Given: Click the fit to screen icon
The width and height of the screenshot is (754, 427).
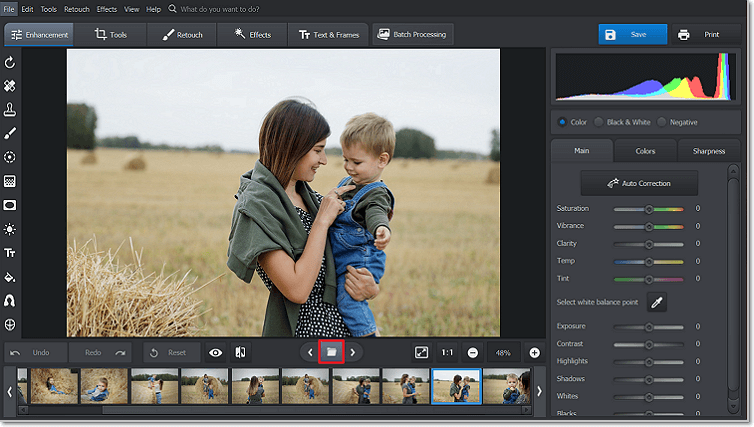Looking at the screenshot, I should (421, 352).
